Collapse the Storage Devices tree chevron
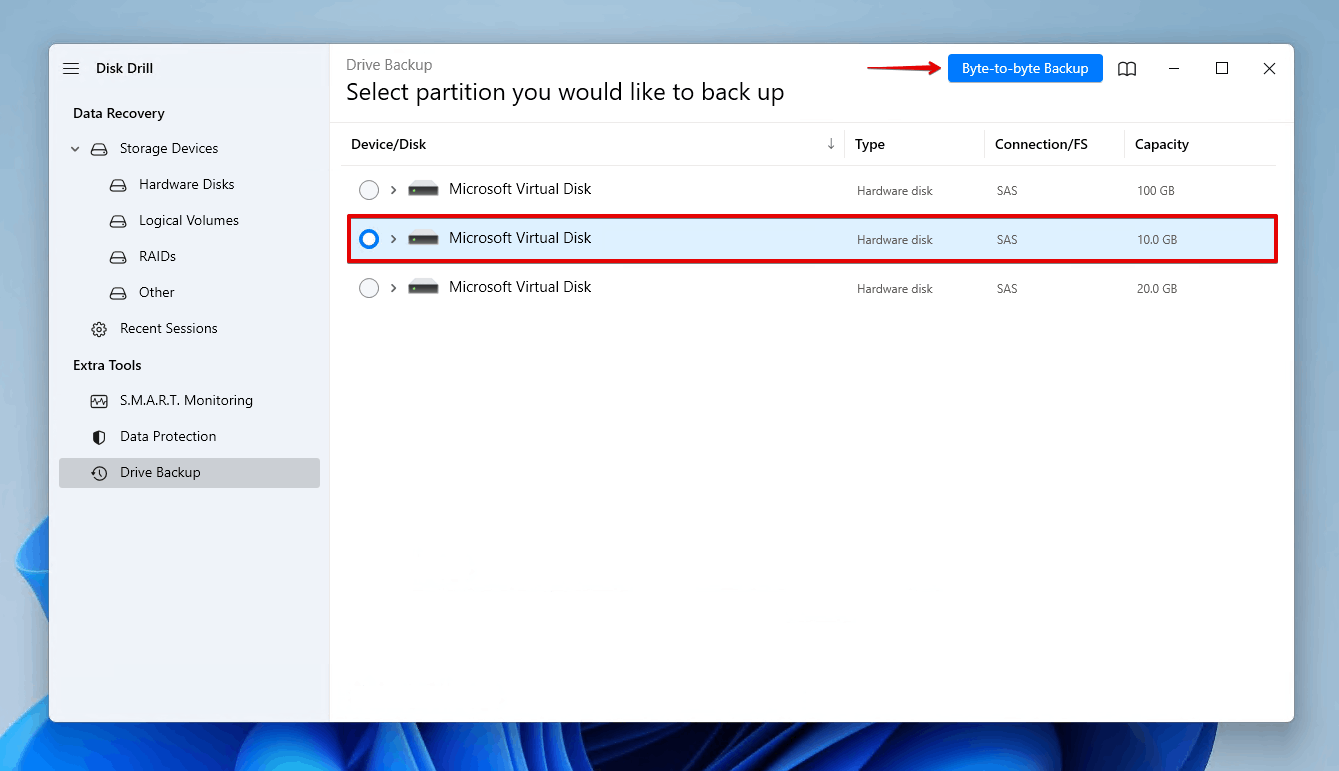Viewport: 1339px width, 771px height. (x=75, y=149)
